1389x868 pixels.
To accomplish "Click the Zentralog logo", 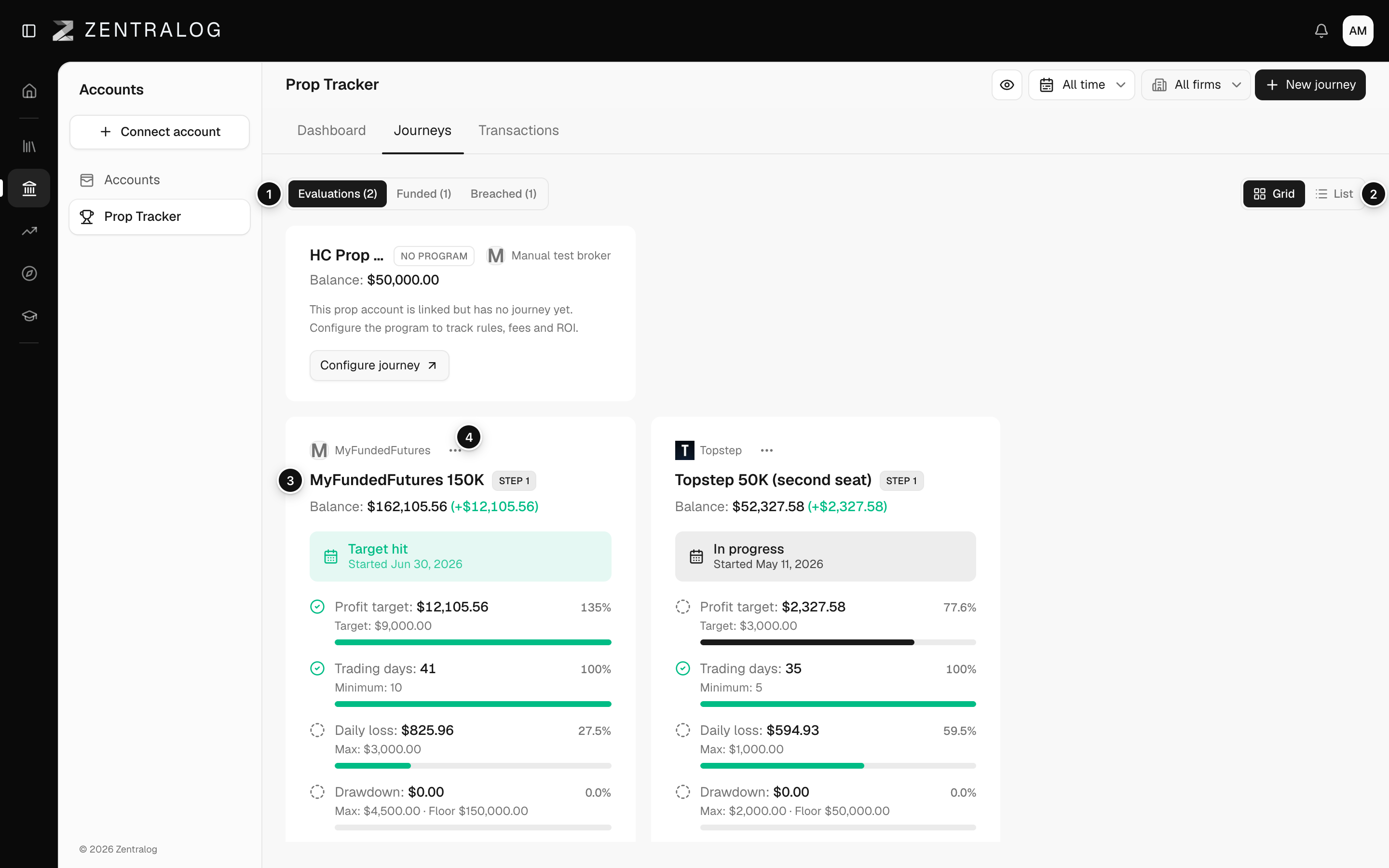I will pos(136,30).
